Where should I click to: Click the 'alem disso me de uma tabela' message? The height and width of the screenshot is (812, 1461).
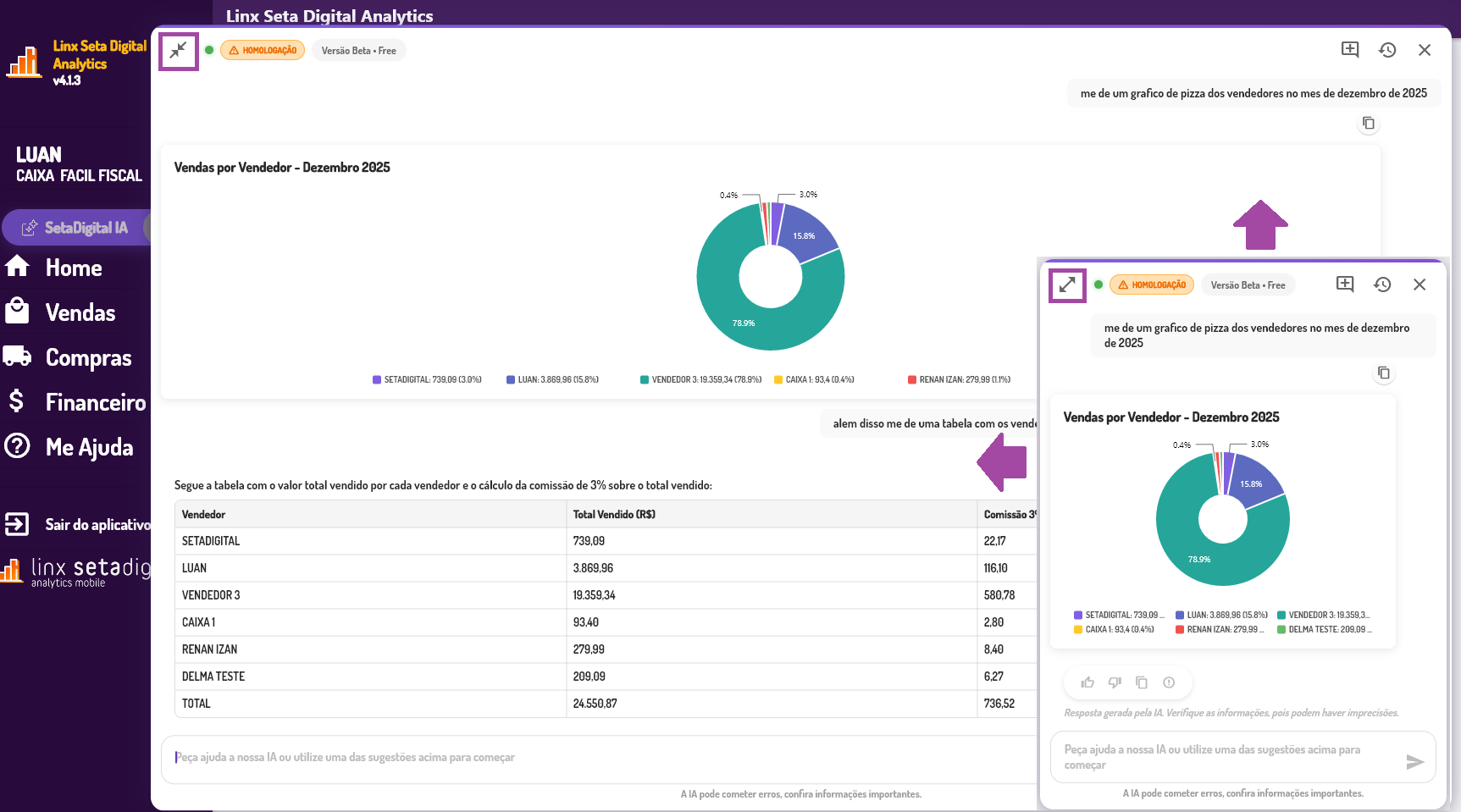coord(928,423)
